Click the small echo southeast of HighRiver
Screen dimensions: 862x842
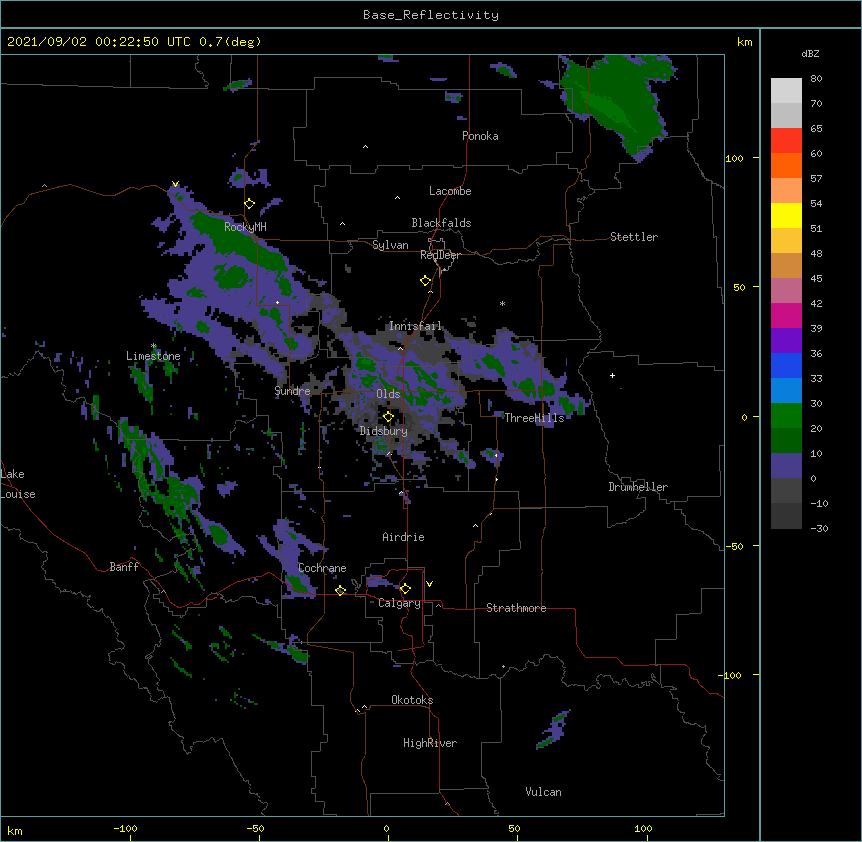pos(552,730)
